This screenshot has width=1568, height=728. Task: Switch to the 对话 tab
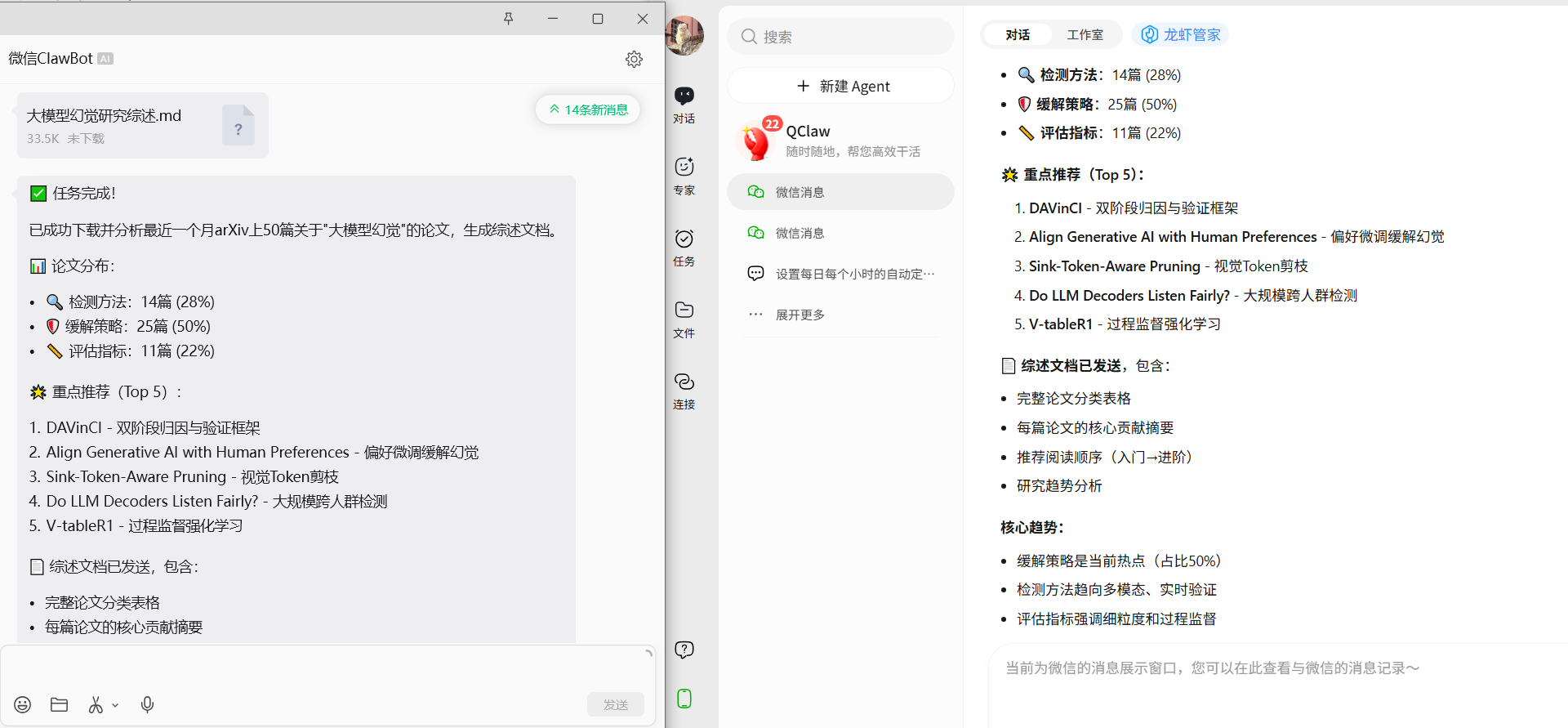click(1018, 34)
